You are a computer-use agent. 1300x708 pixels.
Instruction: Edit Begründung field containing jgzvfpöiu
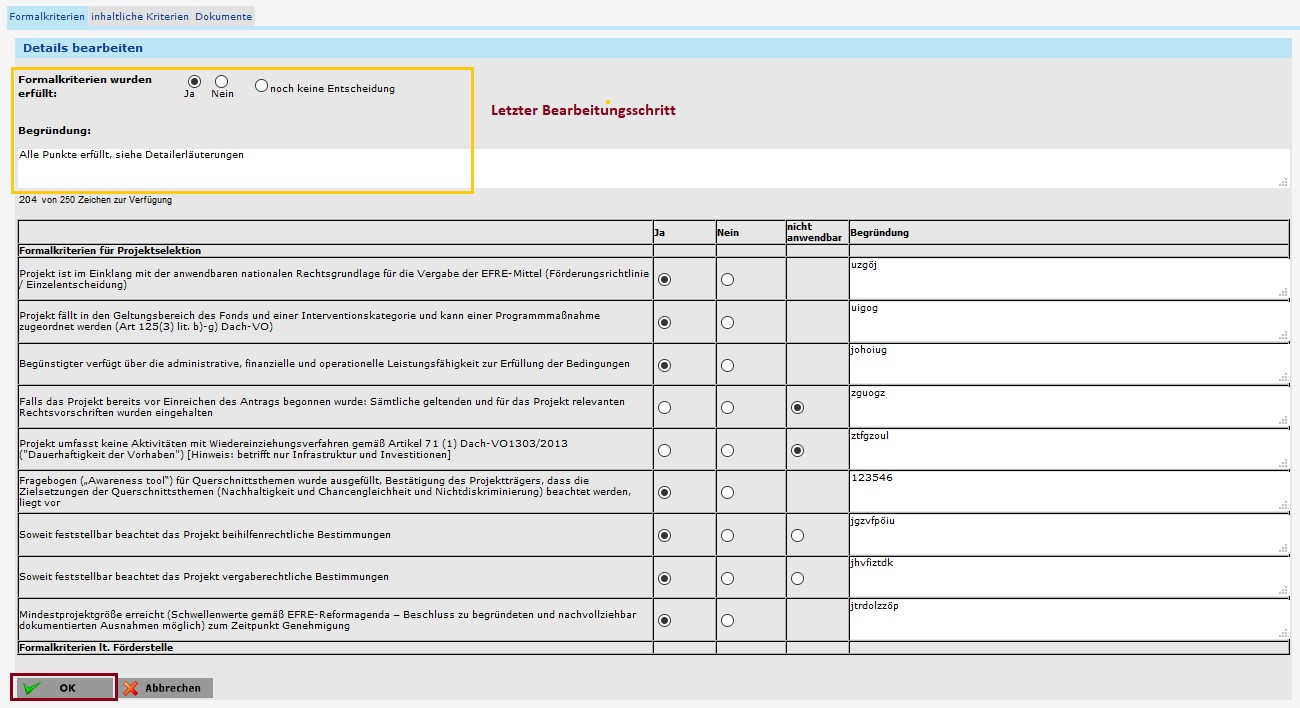point(1069,534)
